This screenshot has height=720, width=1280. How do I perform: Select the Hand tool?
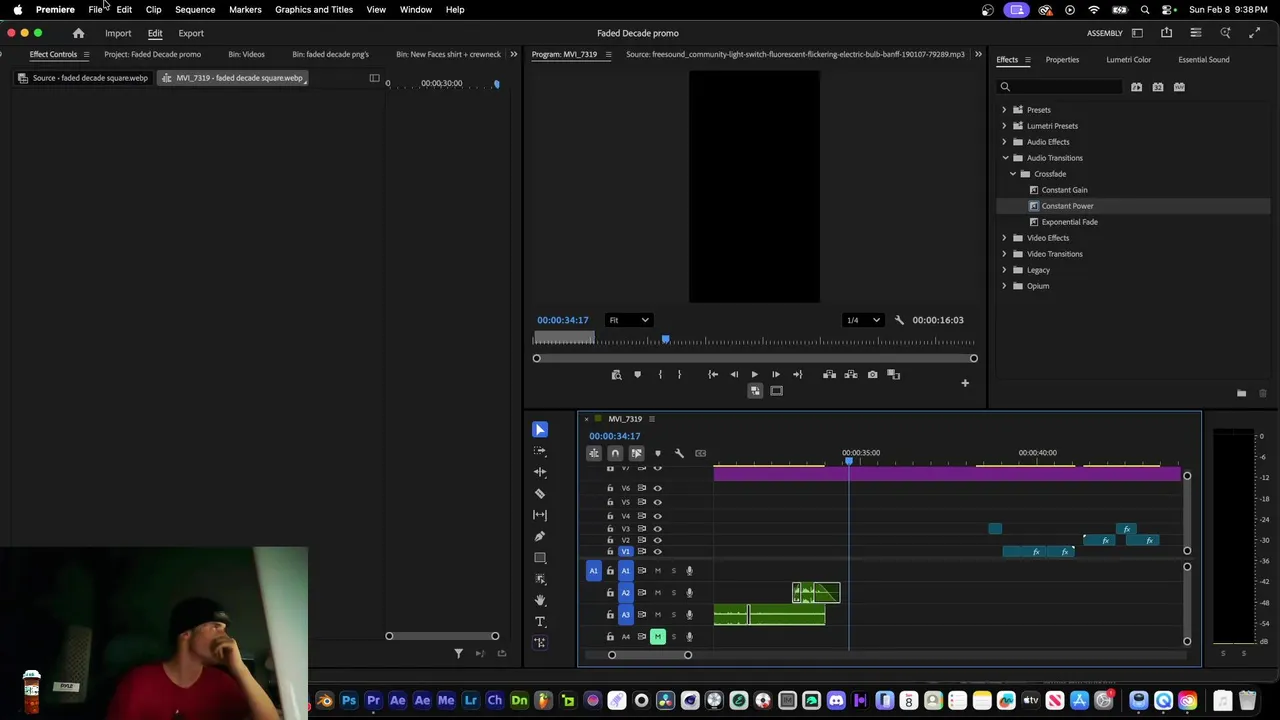coord(540,600)
